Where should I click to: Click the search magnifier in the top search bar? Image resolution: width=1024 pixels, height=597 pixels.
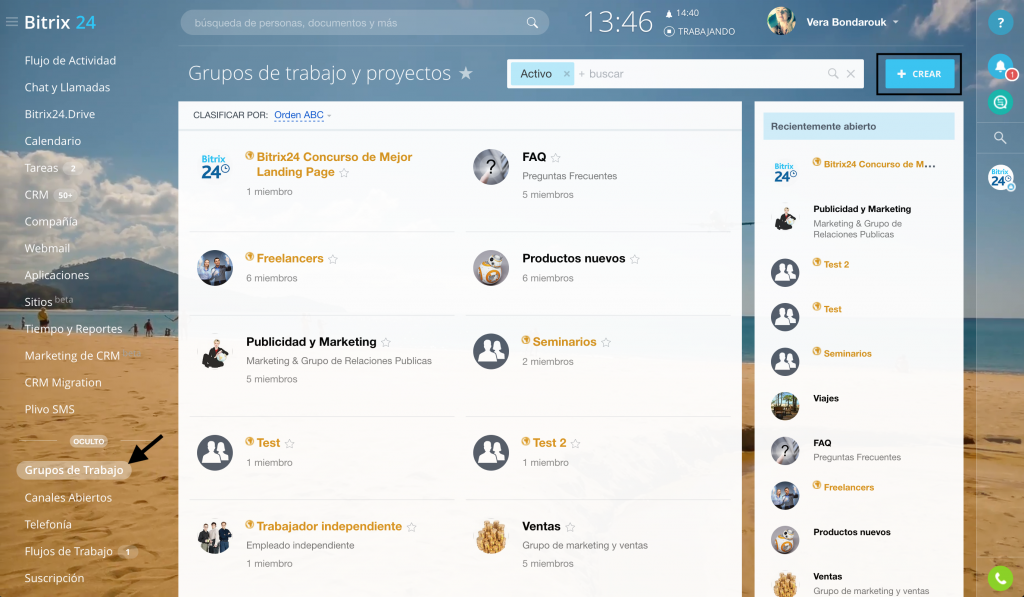click(x=532, y=23)
